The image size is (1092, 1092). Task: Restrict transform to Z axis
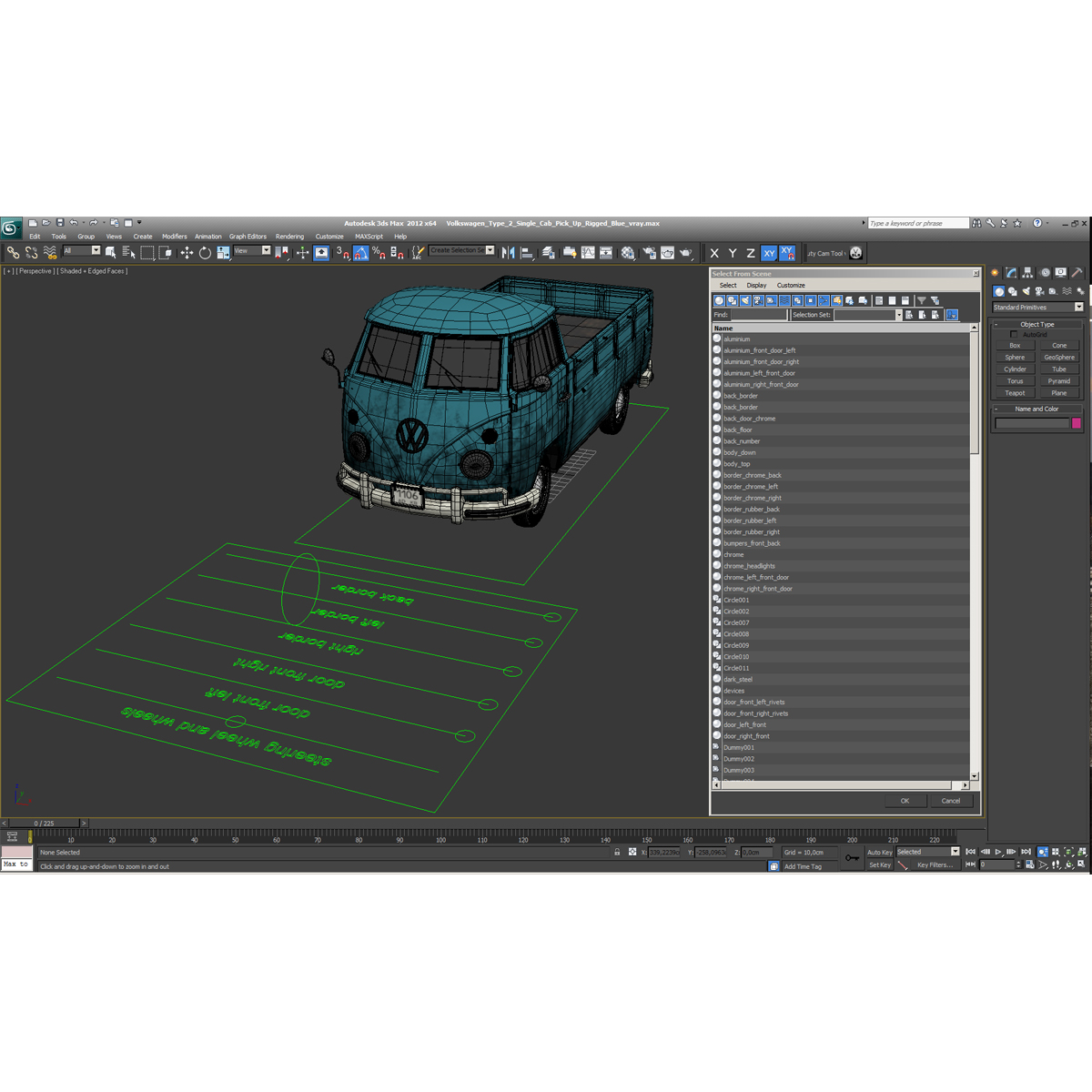[x=751, y=253]
